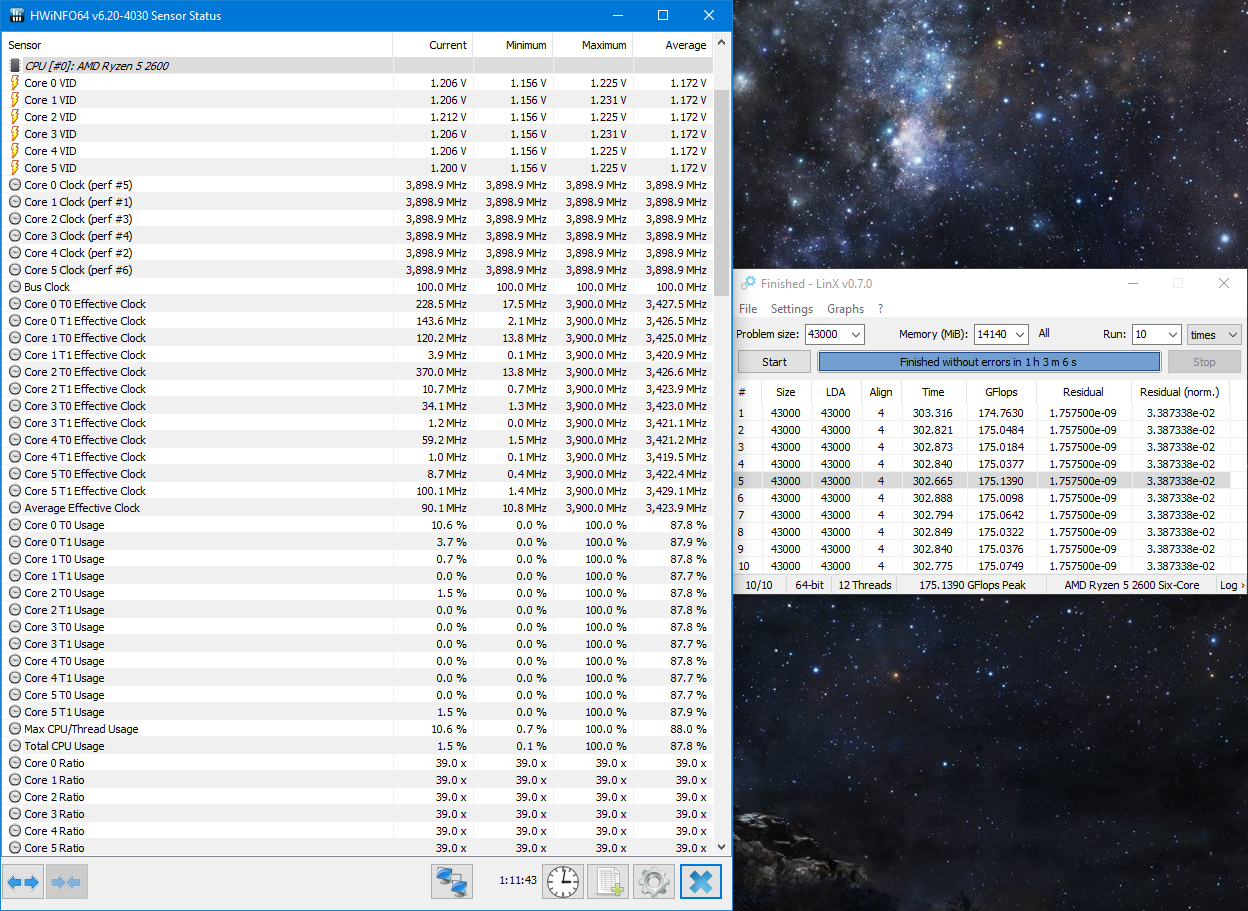
Task: Reset min/max values with clock icon
Action: 562,881
